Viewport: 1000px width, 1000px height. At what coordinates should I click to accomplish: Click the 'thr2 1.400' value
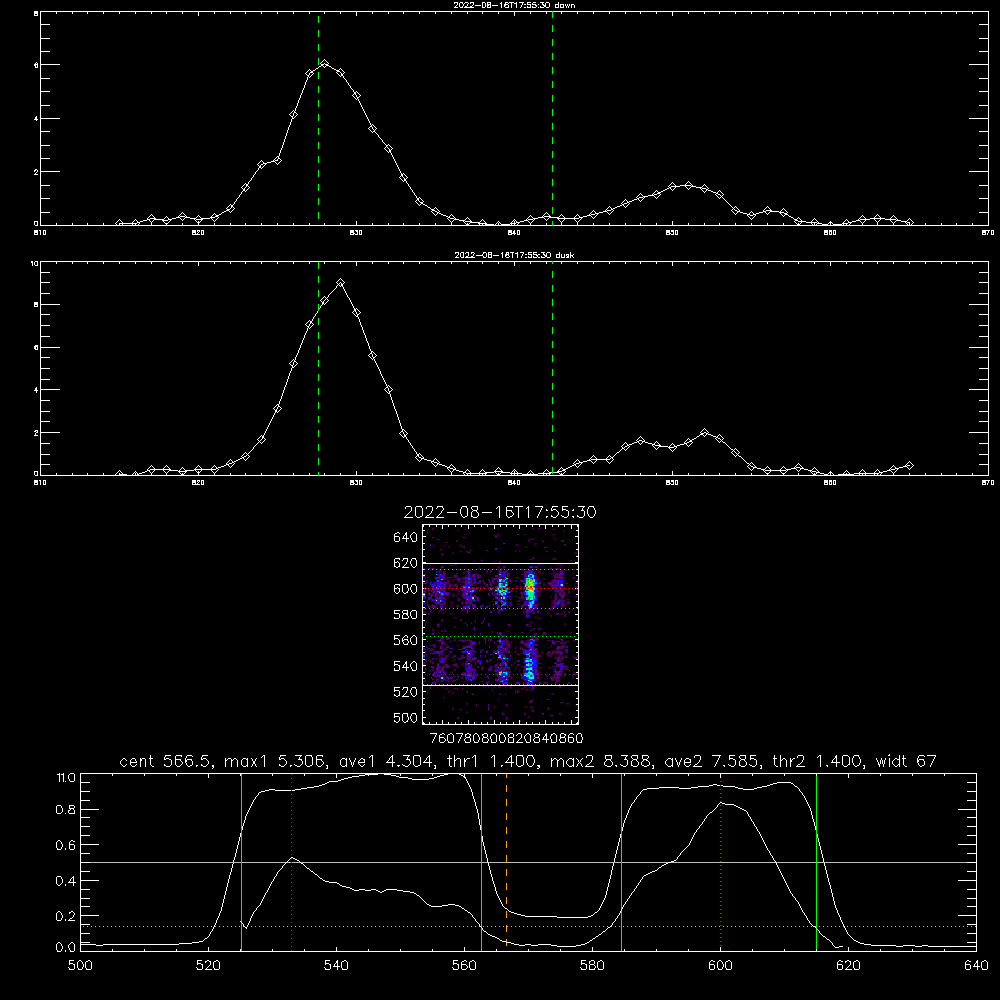819,761
